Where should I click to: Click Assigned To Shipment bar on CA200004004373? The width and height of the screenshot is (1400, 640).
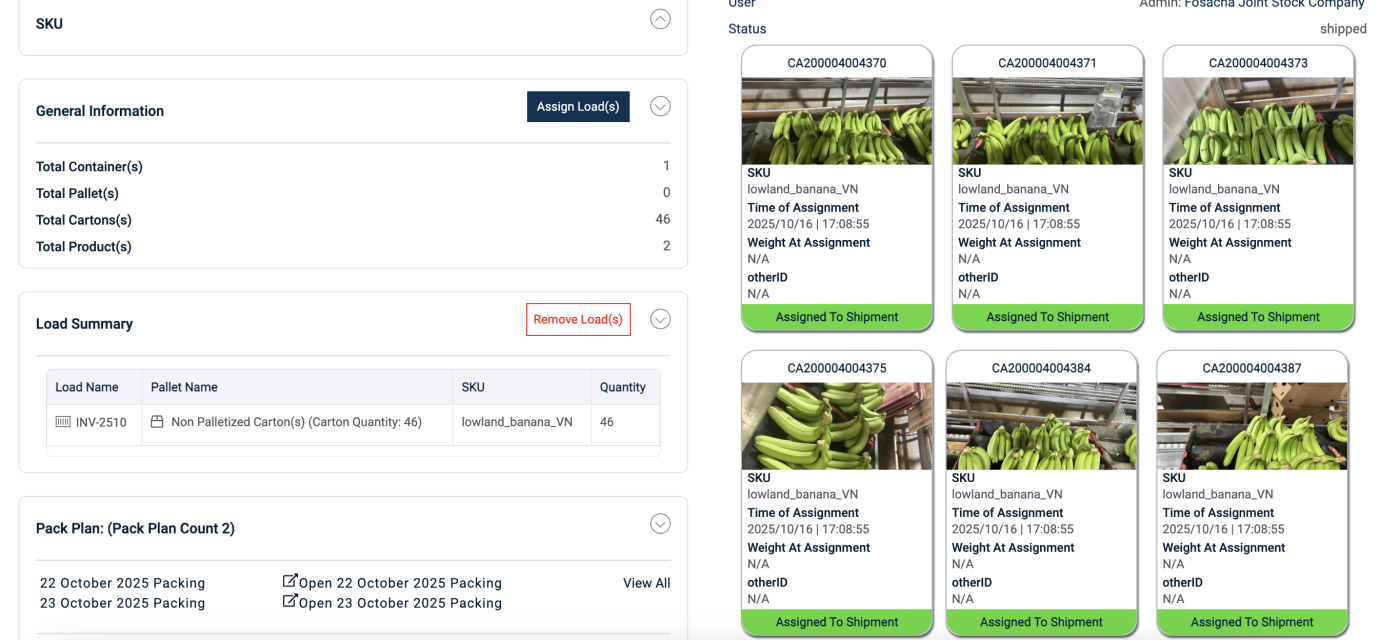1258,317
